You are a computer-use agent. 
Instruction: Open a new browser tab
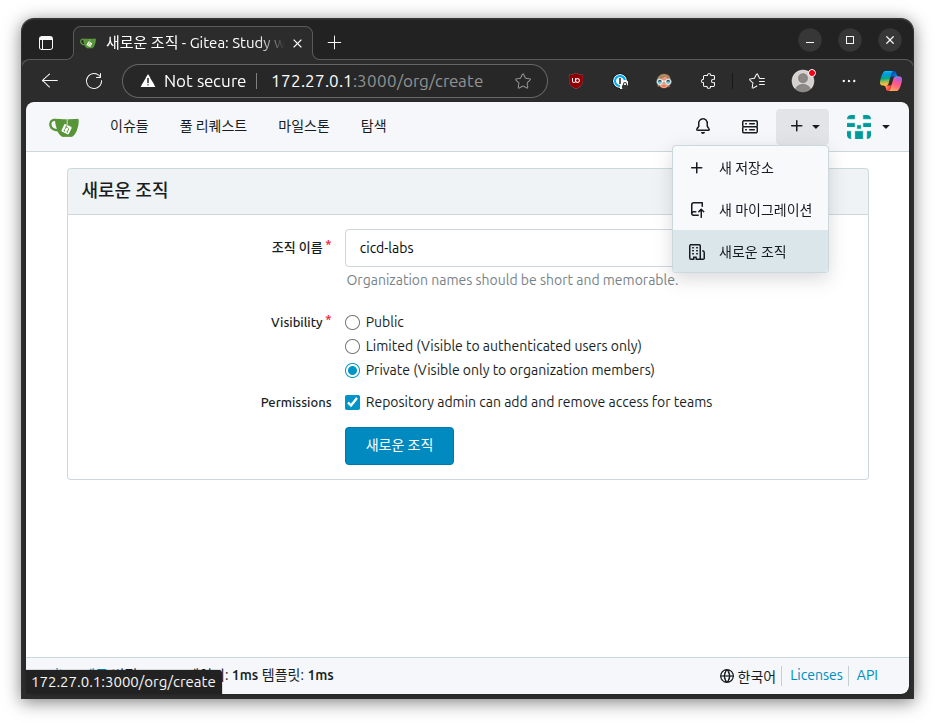[335, 43]
